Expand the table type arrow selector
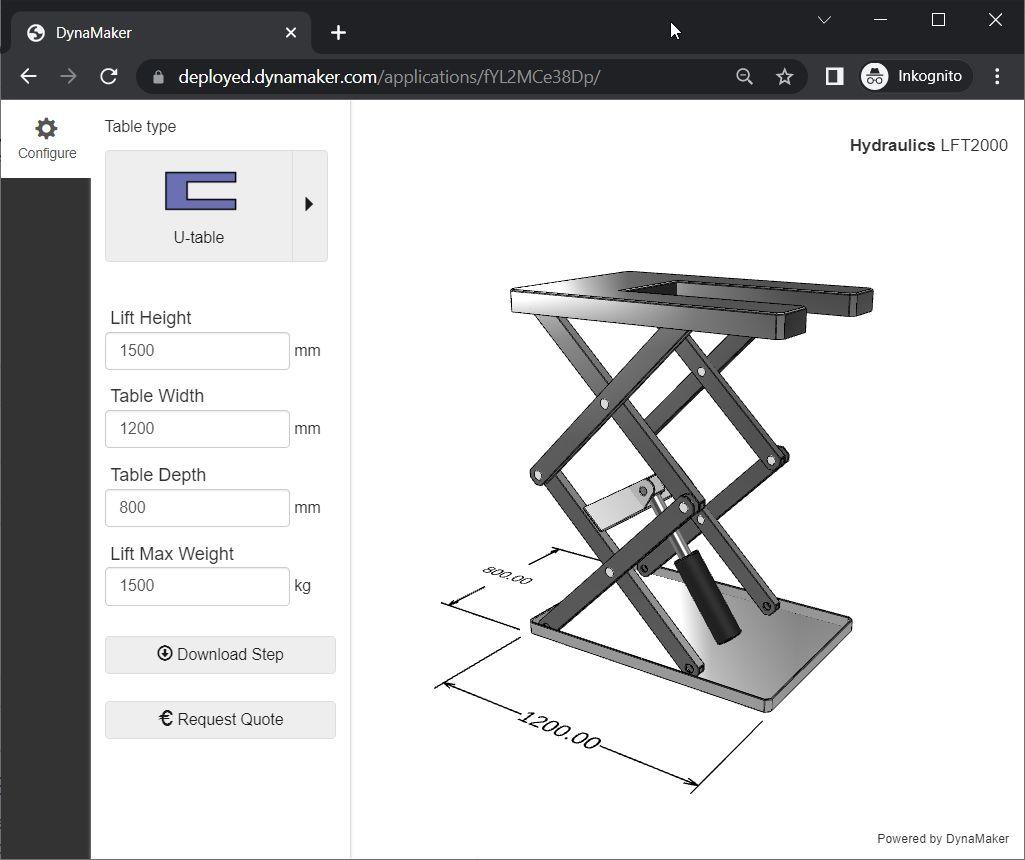Screen dimensions: 1025x860 tap(310, 206)
